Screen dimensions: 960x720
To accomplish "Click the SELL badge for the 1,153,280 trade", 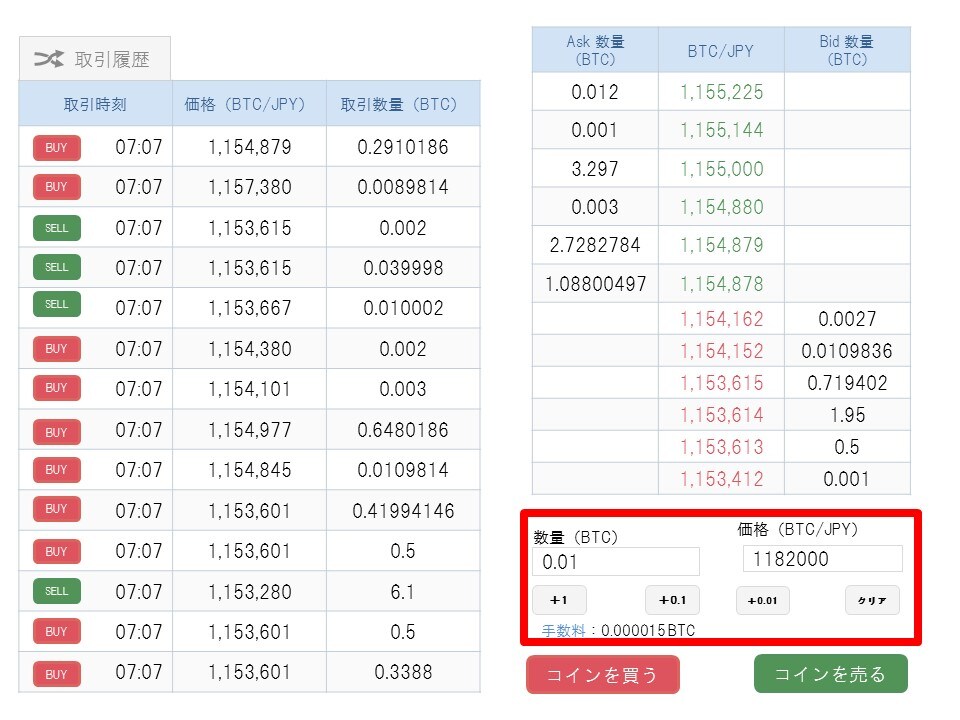I will tap(56, 591).
